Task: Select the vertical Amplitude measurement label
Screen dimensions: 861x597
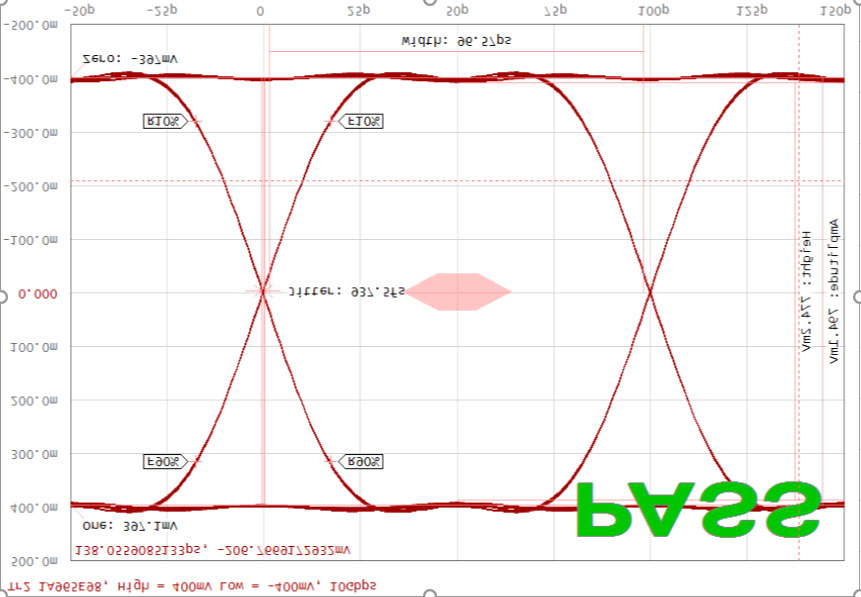Action: point(832,292)
